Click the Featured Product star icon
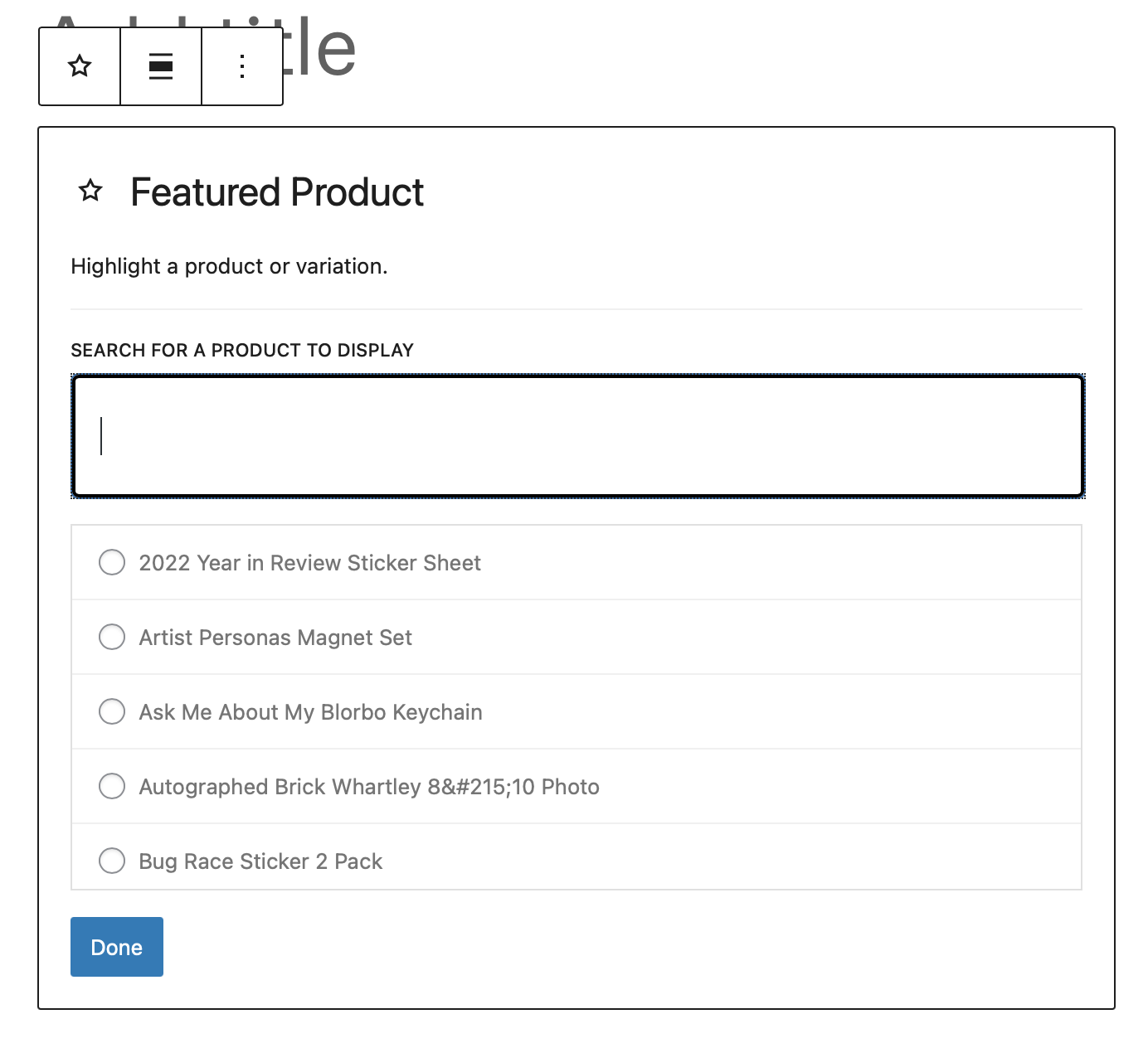This screenshot has width=1148, height=1048. pyautogui.click(x=90, y=191)
